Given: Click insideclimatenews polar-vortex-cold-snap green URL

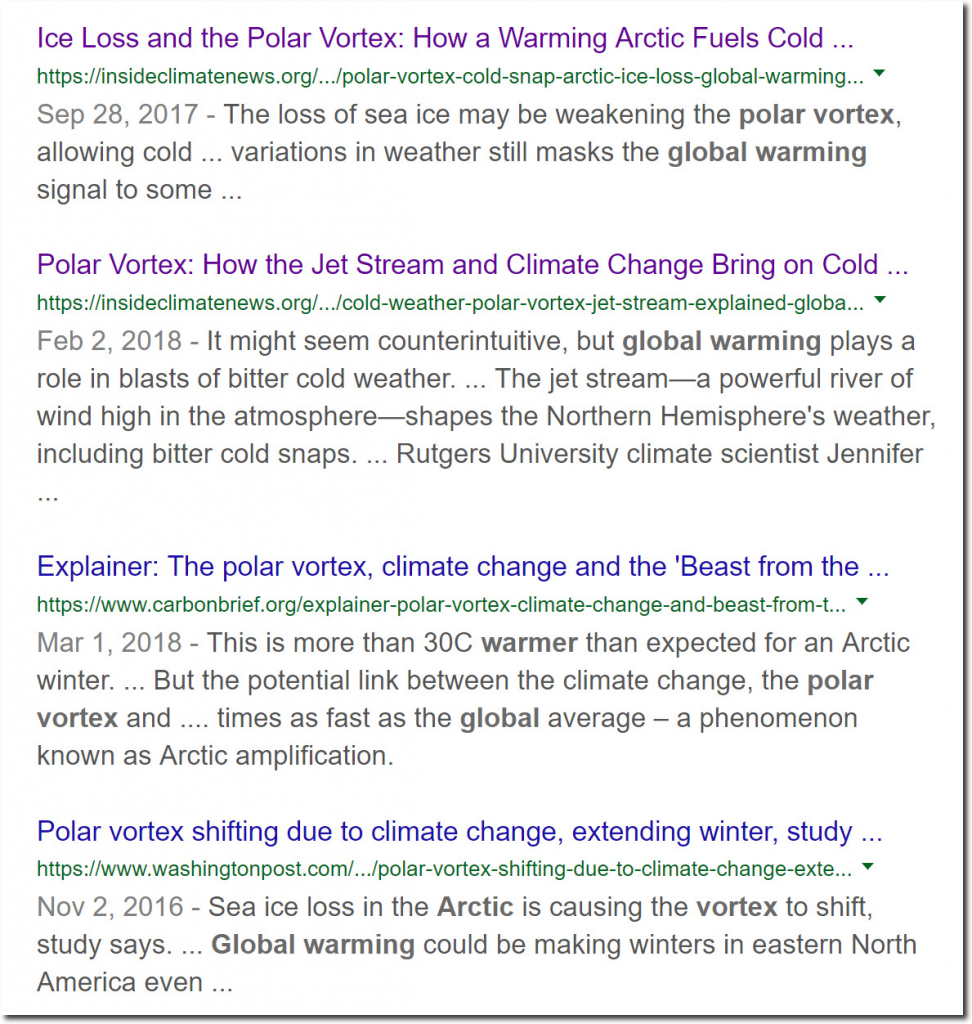Looking at the screenshot, I should coord(450,77).
